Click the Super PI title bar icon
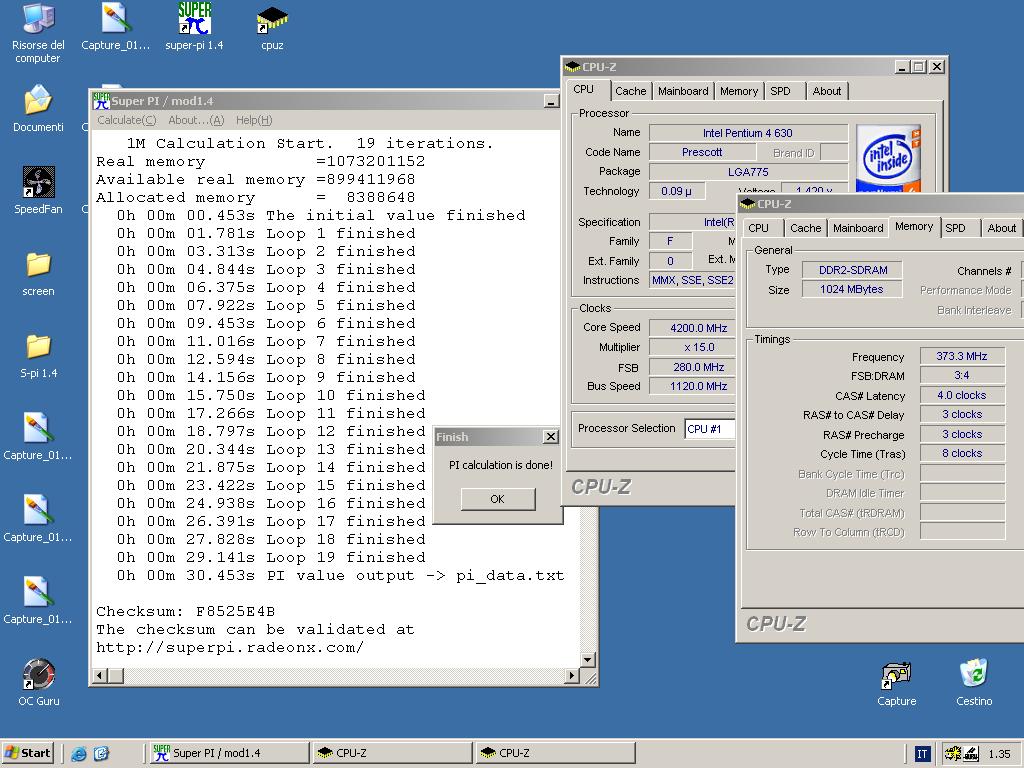Screen dimensions: 1024x768 [101, 101]
